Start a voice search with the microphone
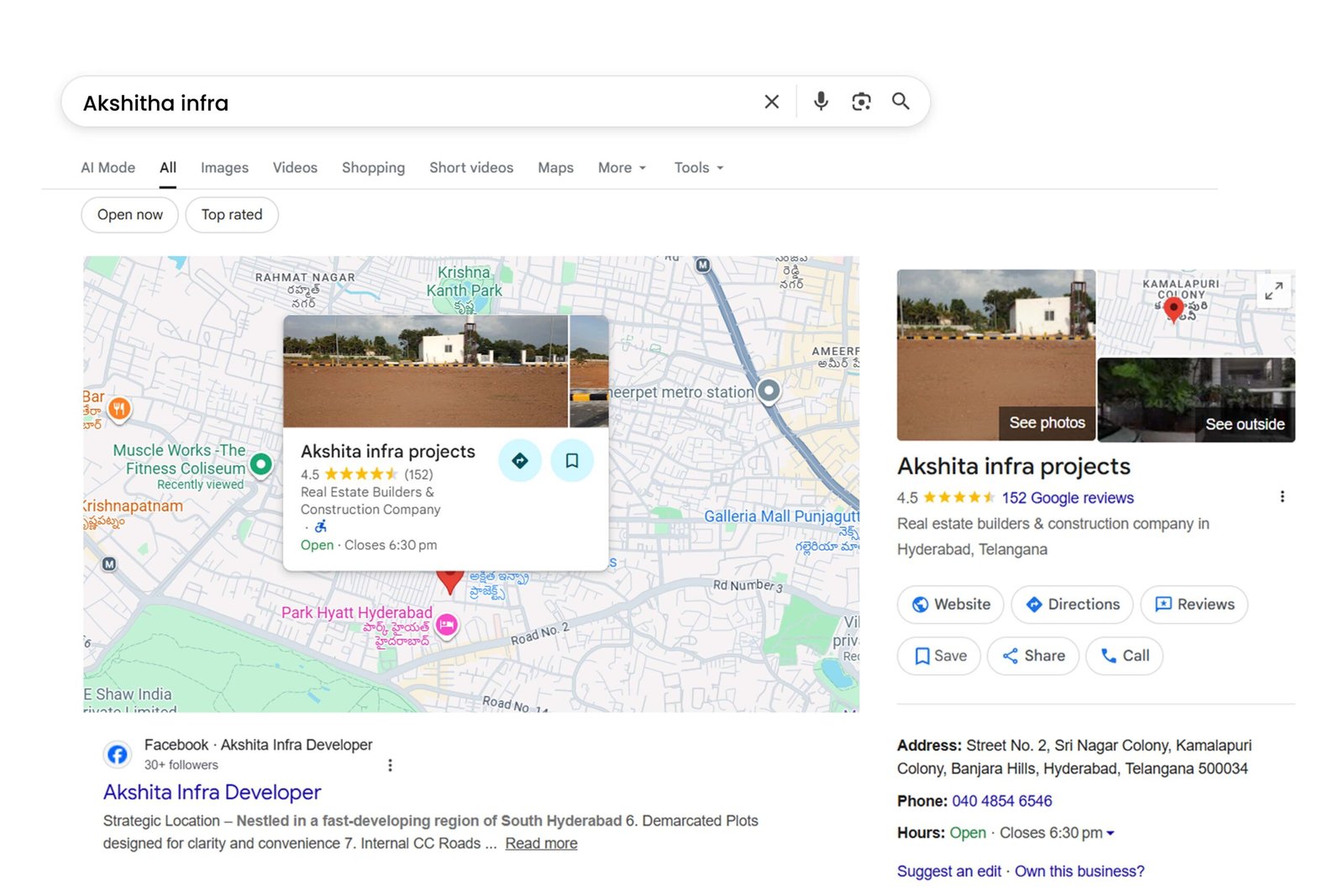This screenshot has height=896, width=1344. (820, 101)
